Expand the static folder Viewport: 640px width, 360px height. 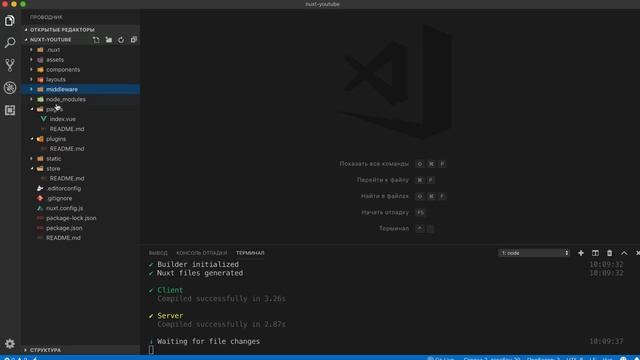[x=81, y=158]
